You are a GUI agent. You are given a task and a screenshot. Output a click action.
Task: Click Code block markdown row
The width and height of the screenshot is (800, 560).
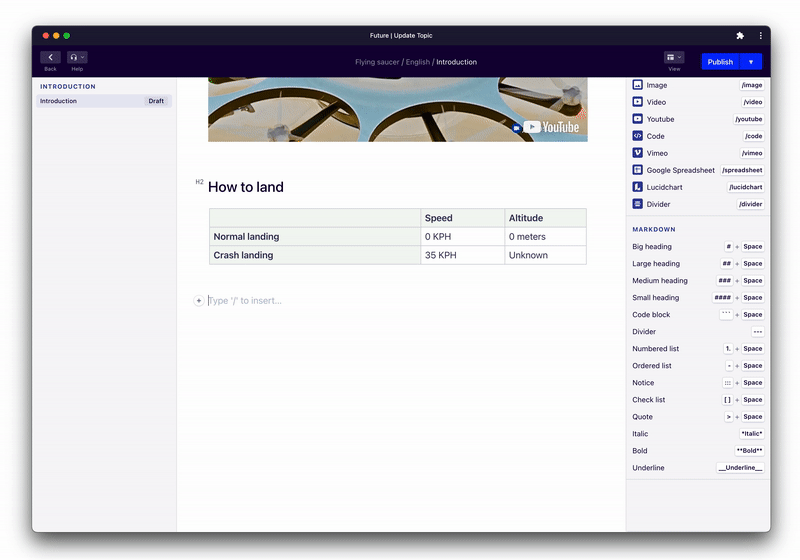pyautogui.click(x=697, y=315)
